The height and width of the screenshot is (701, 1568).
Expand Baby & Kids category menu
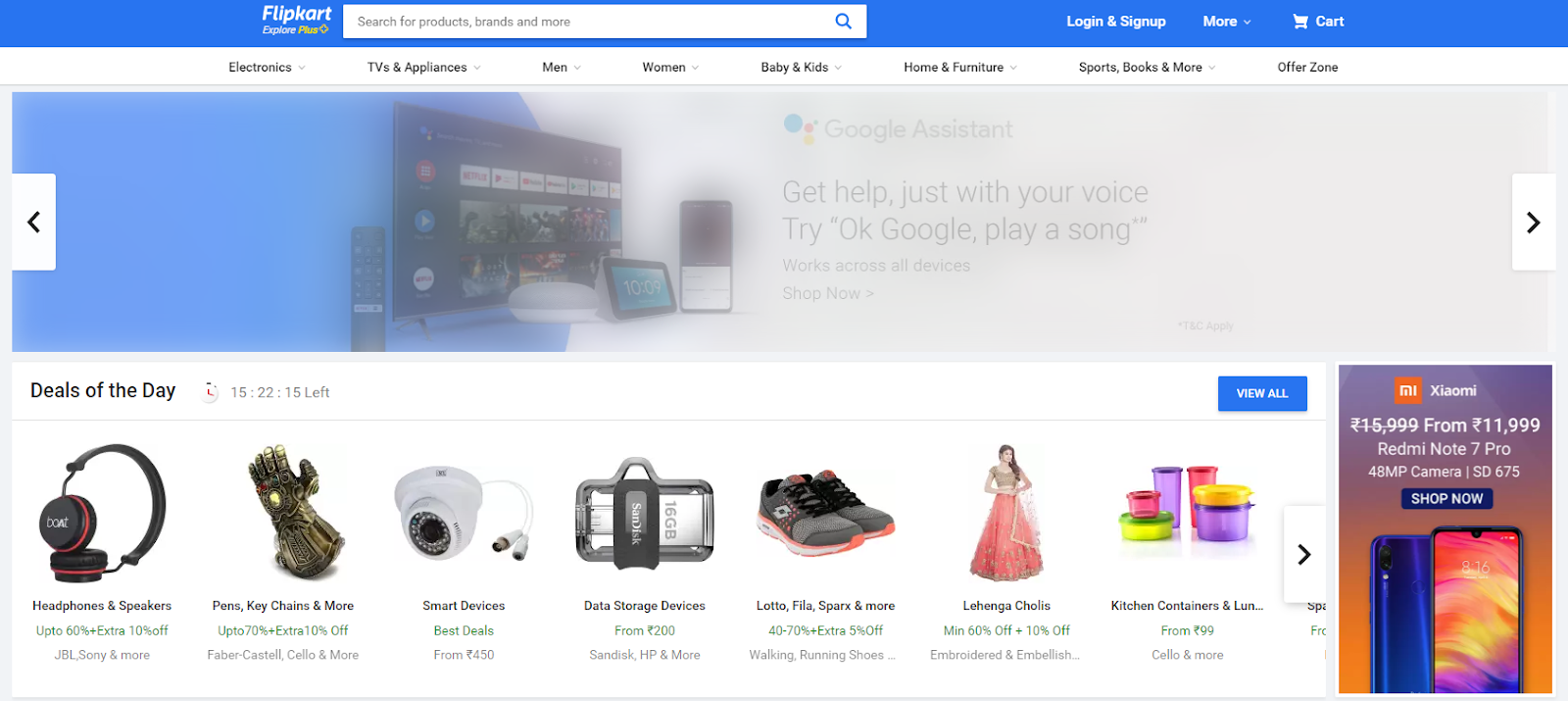pyautogui.click(x=801, y=67)
